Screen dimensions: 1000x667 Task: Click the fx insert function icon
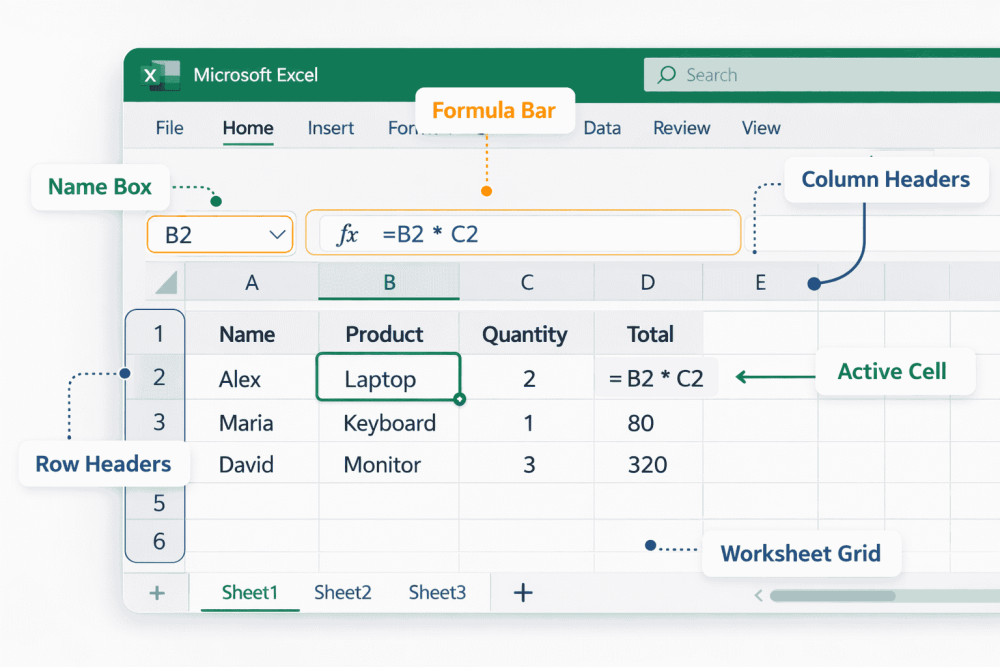point(347,233)
